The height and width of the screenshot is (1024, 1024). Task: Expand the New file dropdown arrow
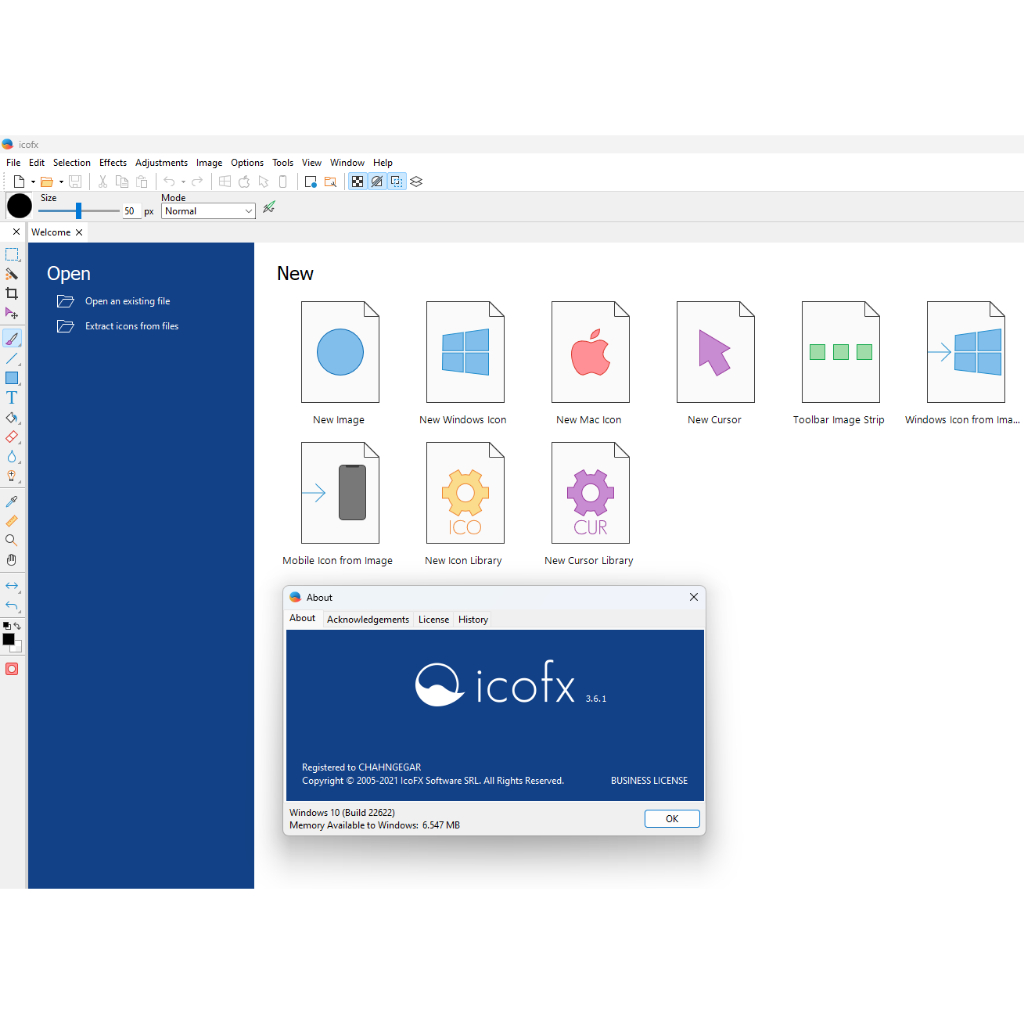tap(32, 182)
